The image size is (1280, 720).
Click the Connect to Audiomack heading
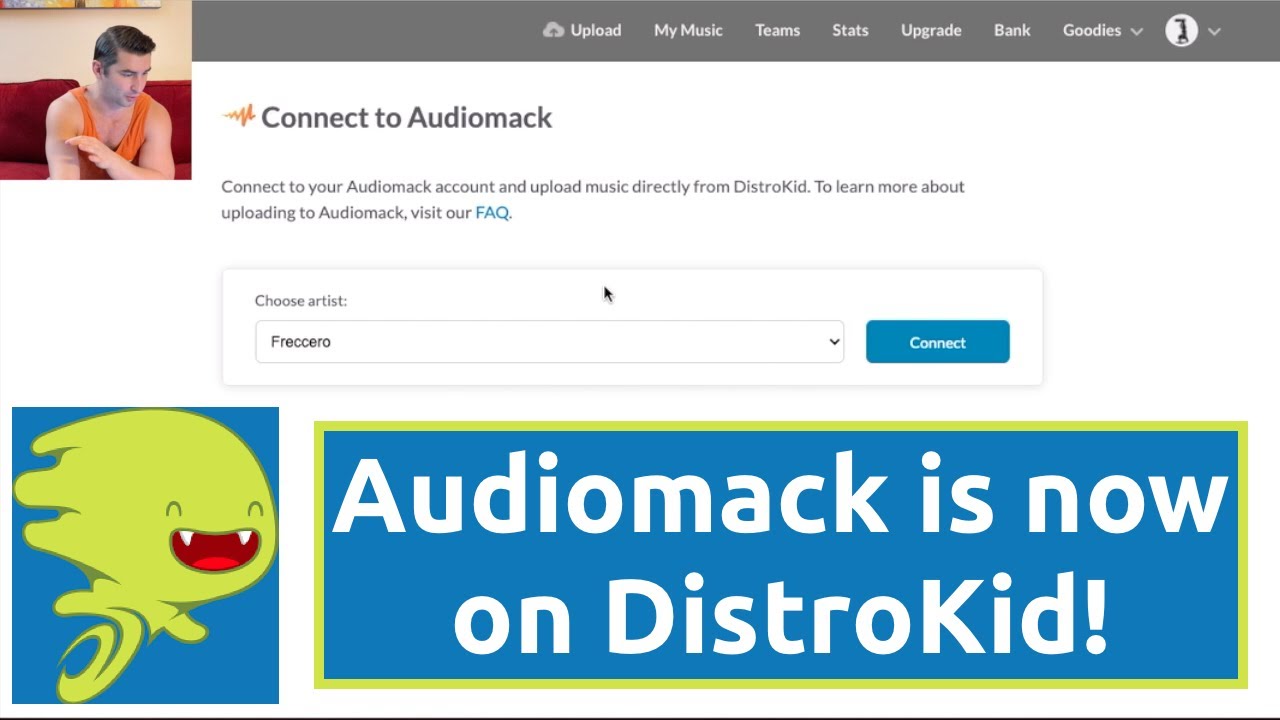point(406,117)
